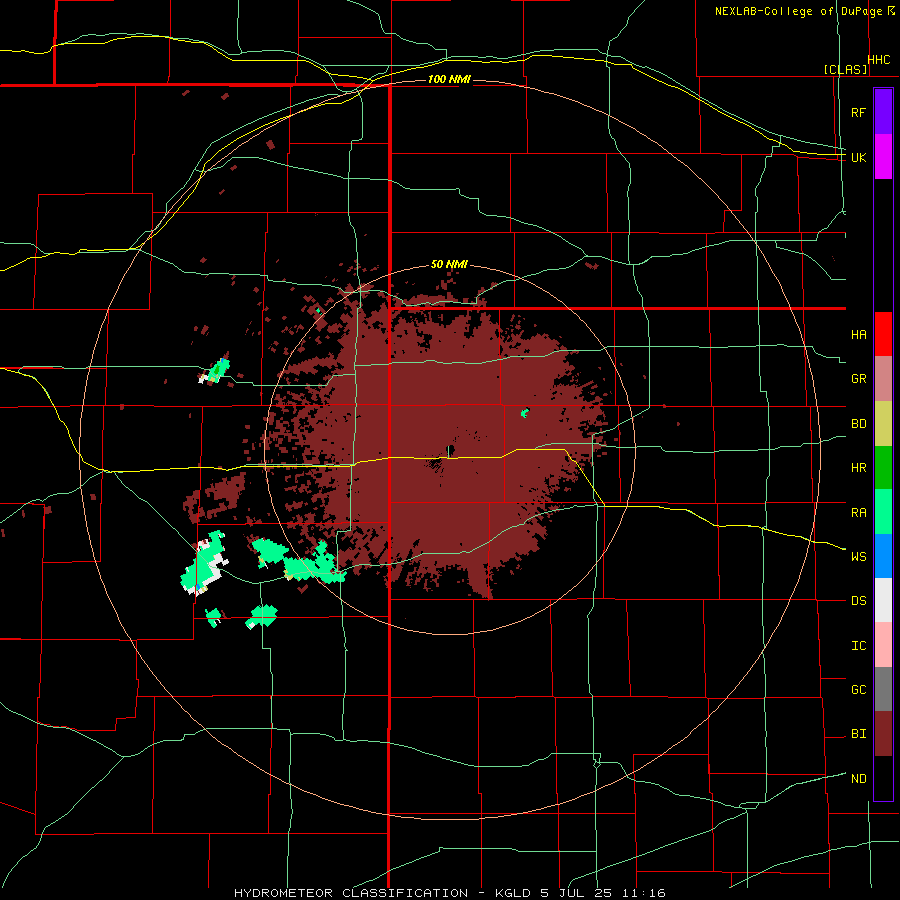Click the [CLAS] units label
Image resolution: width=900 pixels, height=900 pixels.
click(x=845, y=69)
